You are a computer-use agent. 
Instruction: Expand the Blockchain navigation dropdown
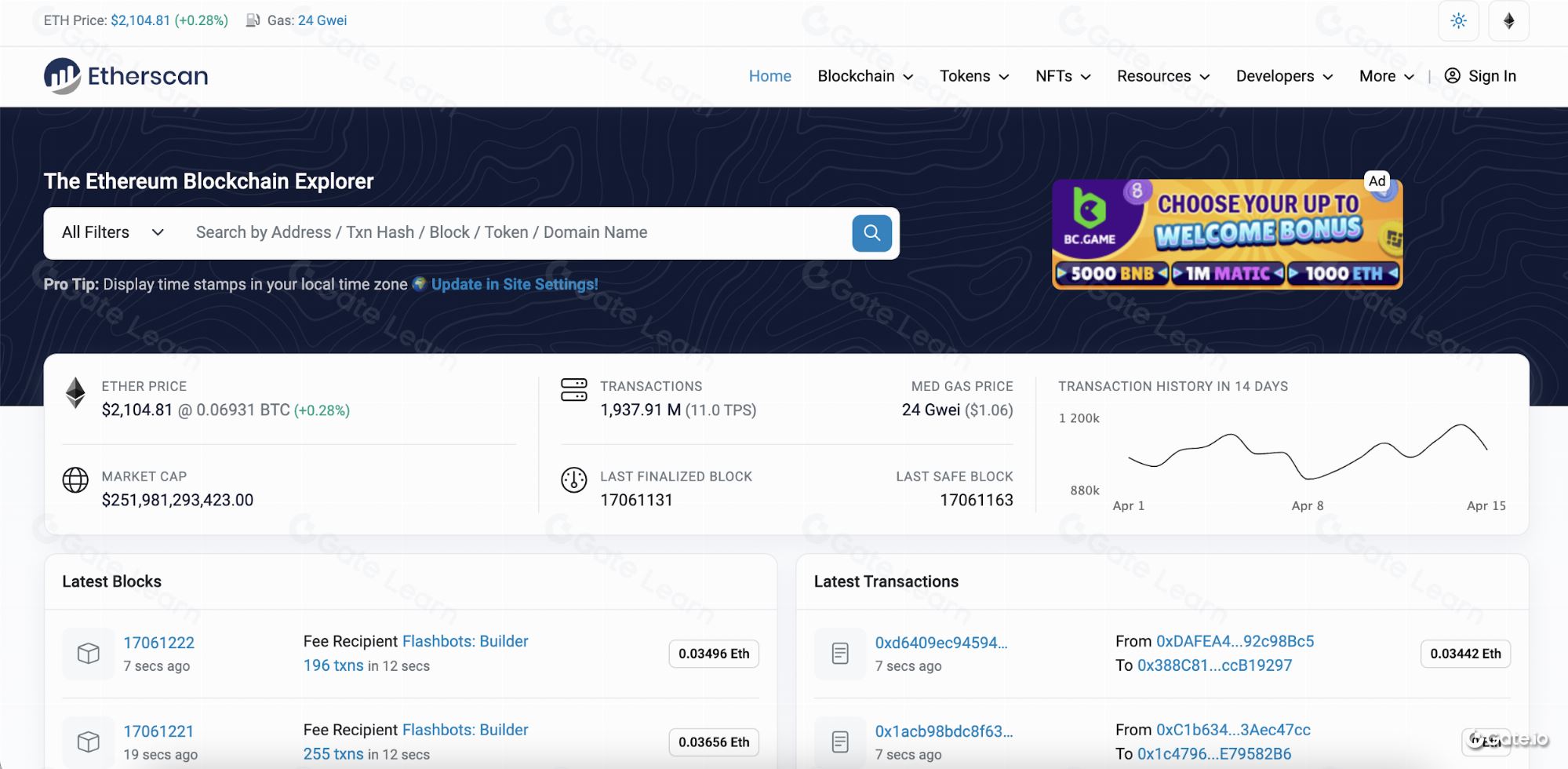864,76
